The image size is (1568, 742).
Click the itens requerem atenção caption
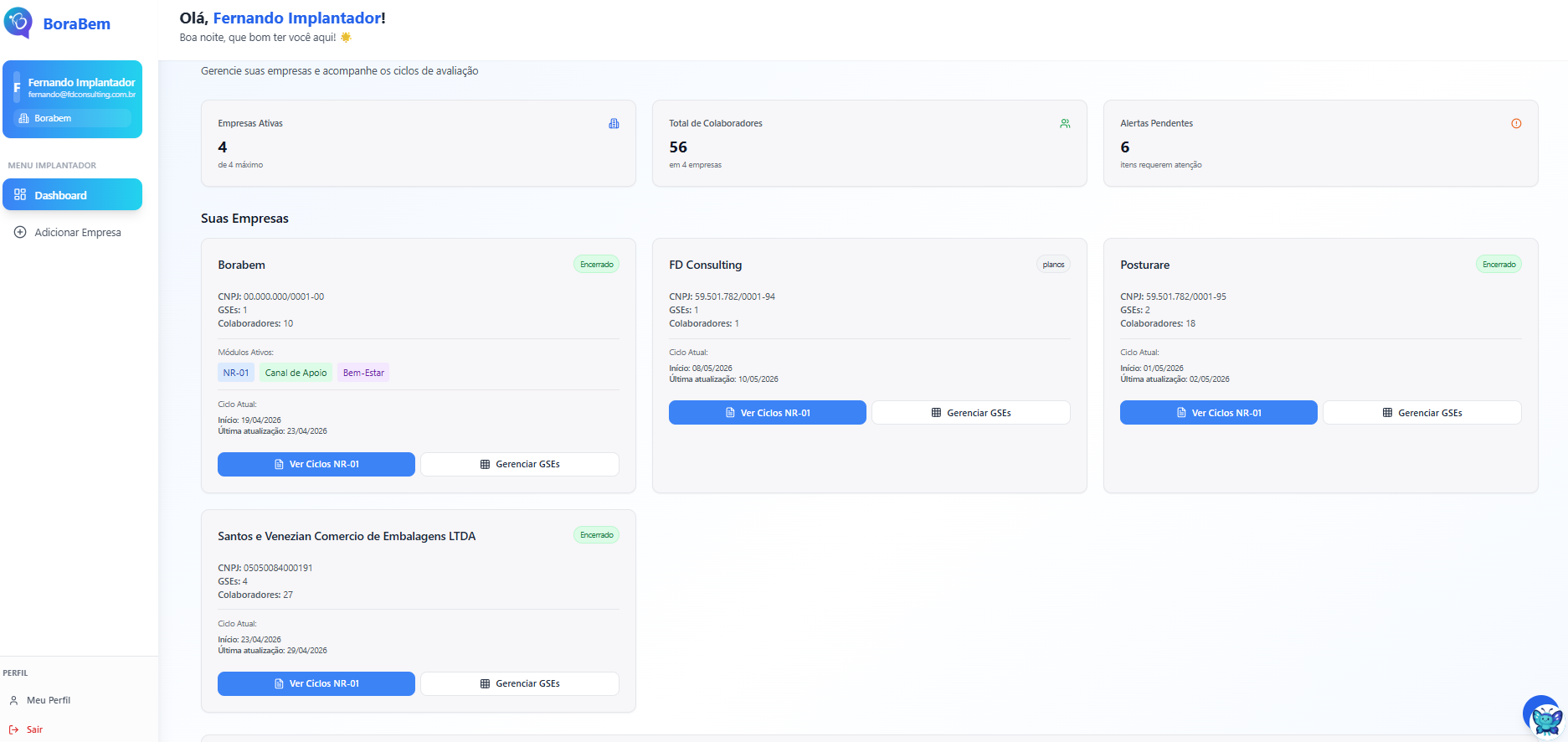click(1161, 165)
